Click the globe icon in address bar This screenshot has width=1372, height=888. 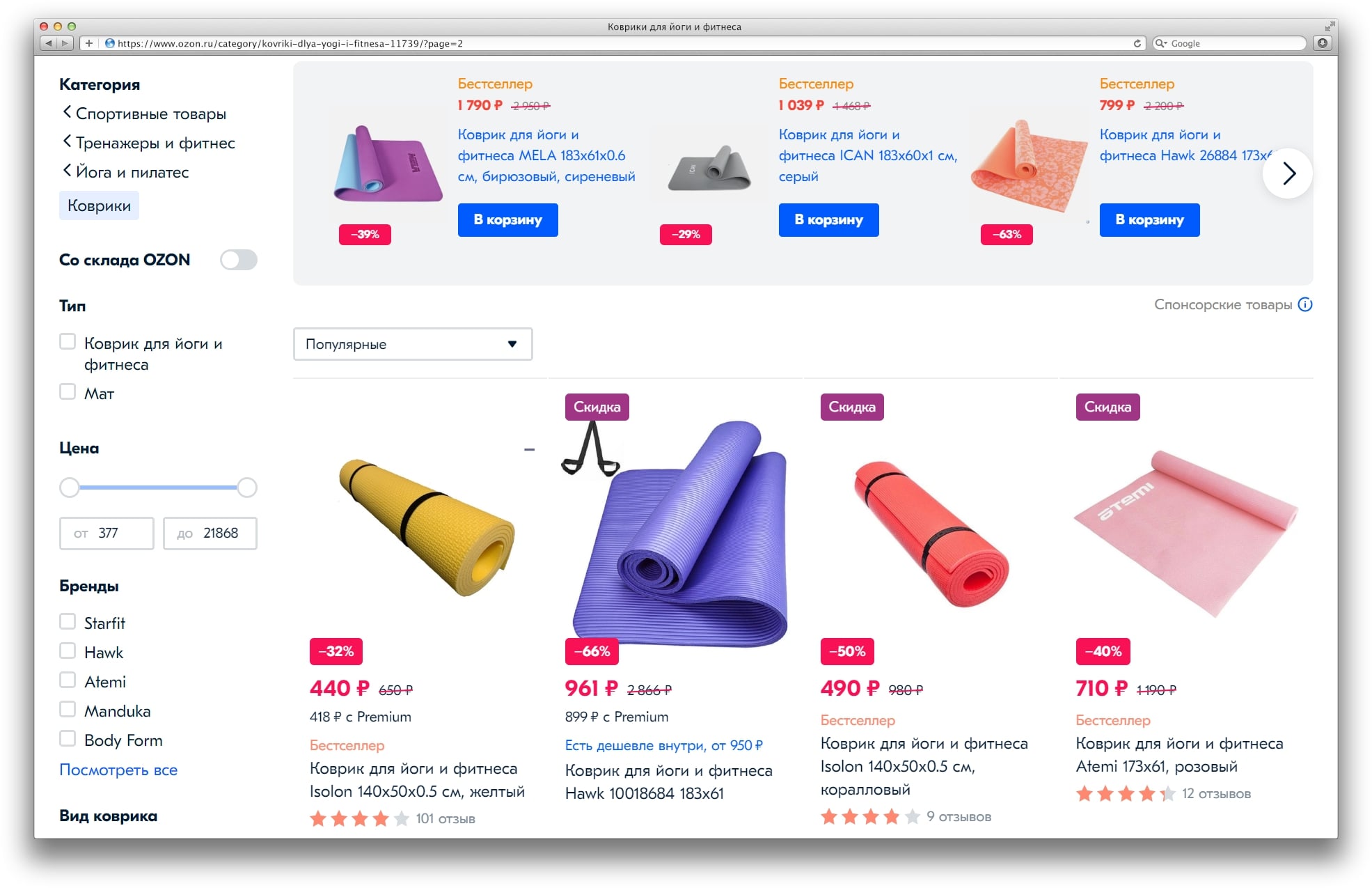coord(109,43)
